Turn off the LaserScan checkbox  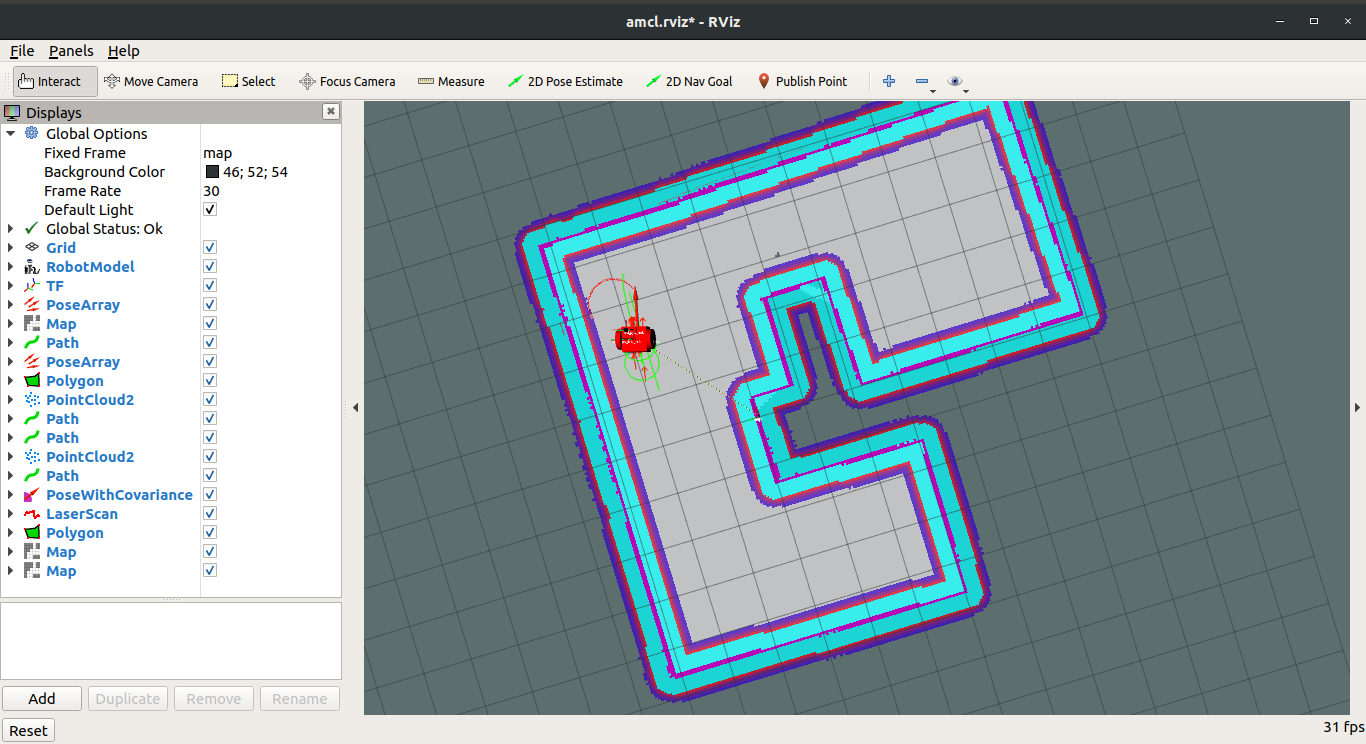point(210,514)
